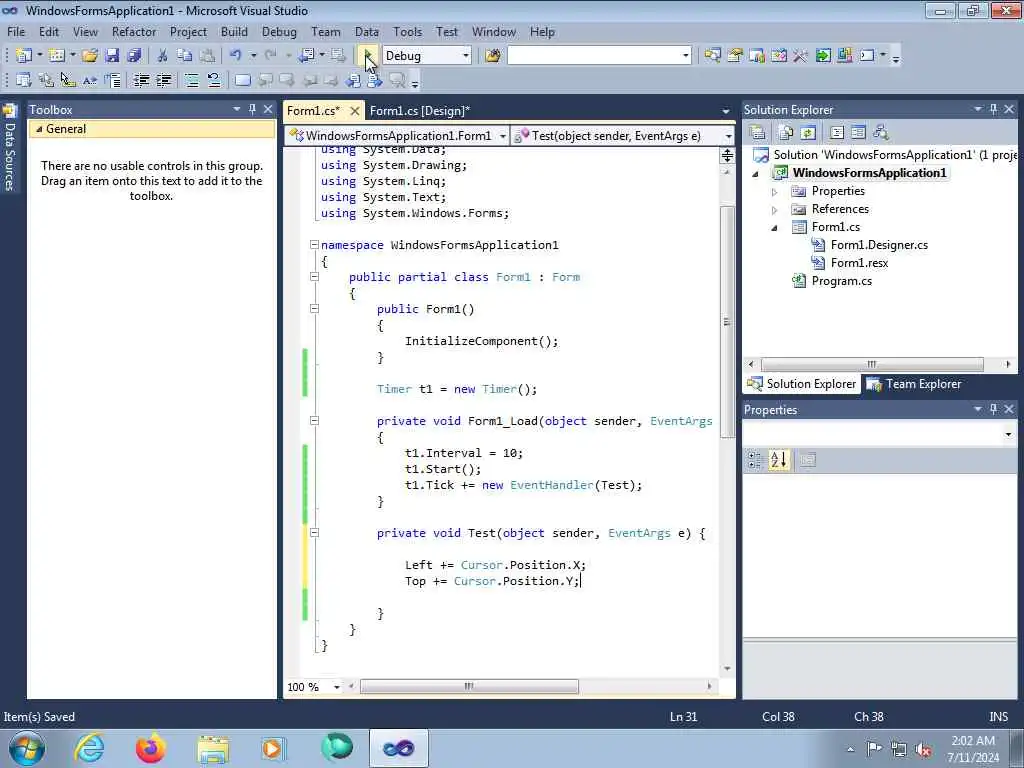Click the Start Debugging green play icon

point(368,56)
